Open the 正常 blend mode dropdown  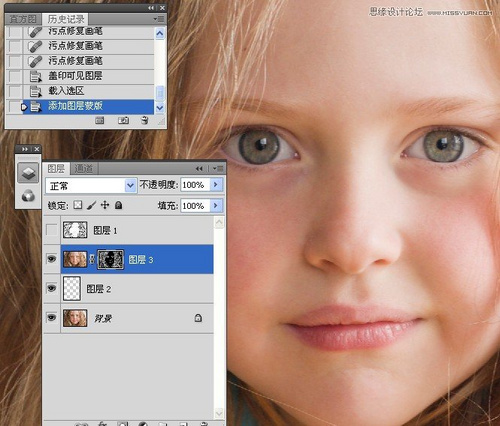(x=130, y=185)
